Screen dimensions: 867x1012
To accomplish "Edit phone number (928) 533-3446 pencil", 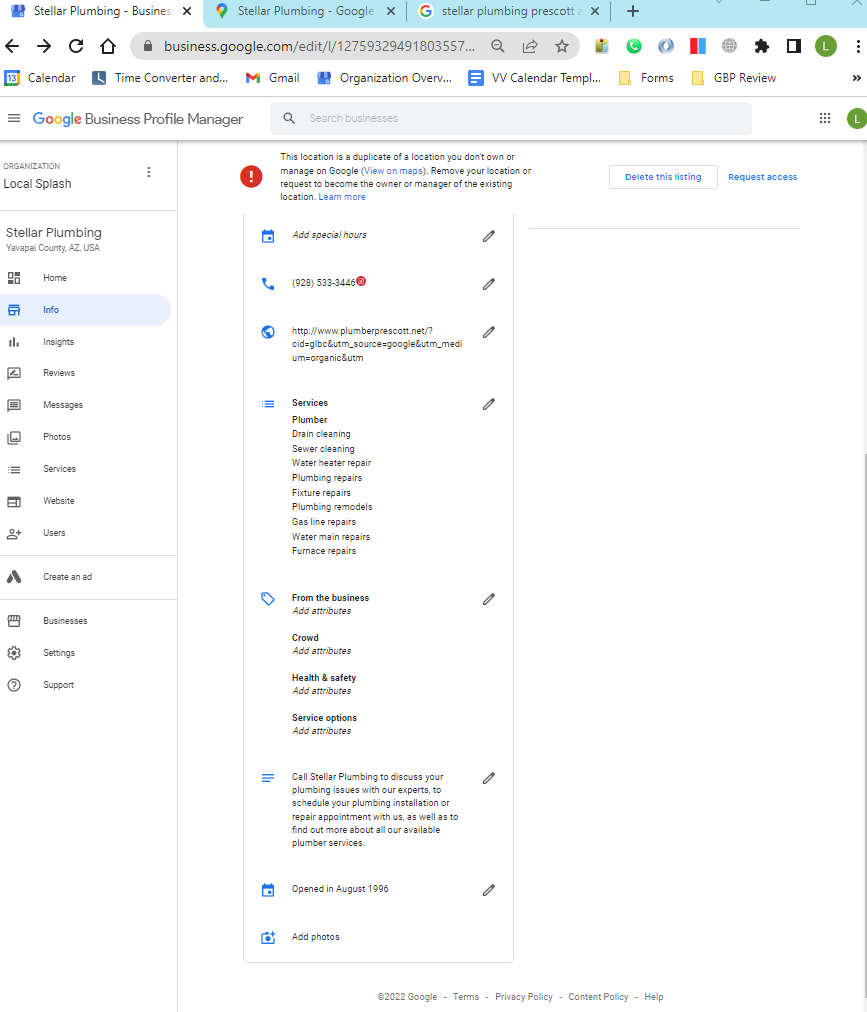I will pos(489,284).
